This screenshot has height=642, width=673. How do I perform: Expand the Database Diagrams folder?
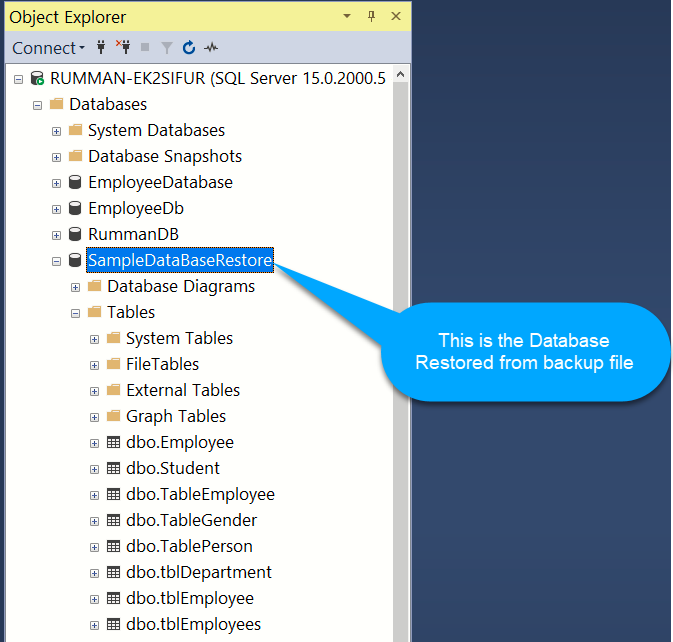coord(75,288)
